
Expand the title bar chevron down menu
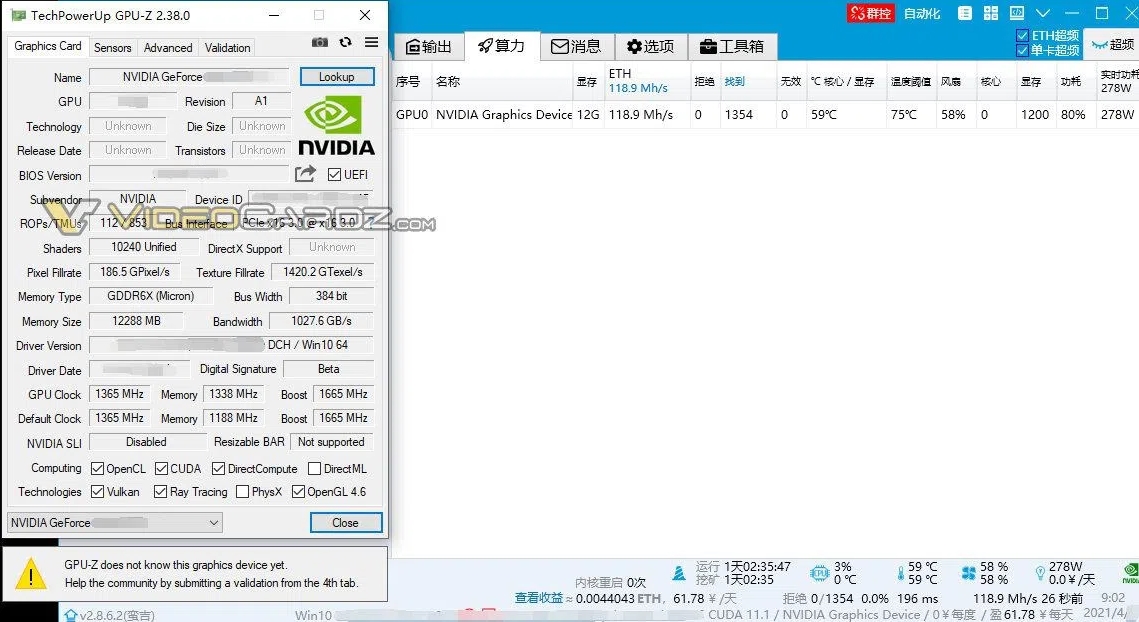tap(1044, 14)
